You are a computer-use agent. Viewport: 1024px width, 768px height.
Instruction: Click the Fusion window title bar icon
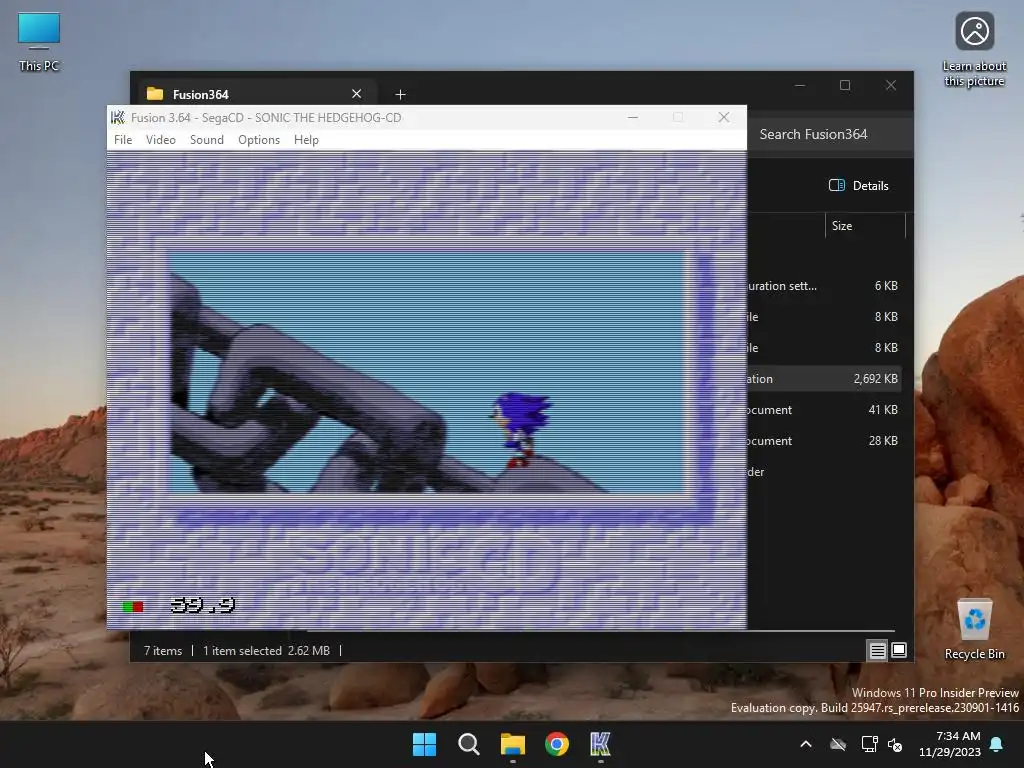pyautogui.click(x=118, y=118)
